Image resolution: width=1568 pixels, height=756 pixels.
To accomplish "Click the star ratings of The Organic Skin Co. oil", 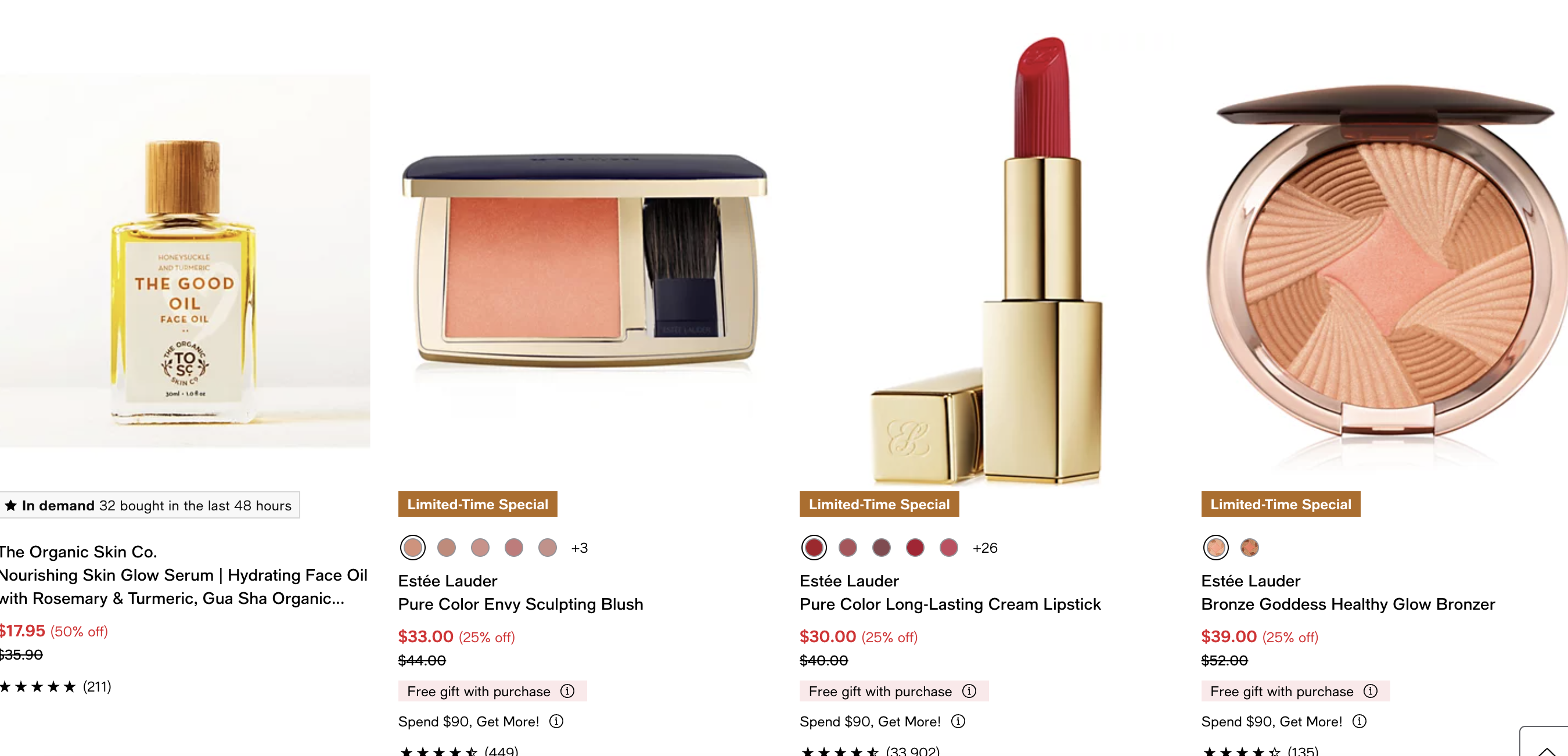I will (x=38, y=686).
